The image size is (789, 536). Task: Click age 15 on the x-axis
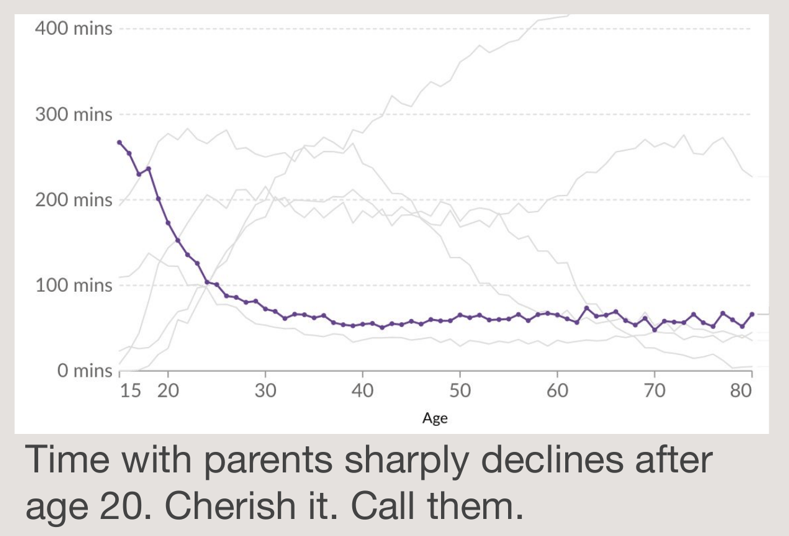(129, 391)
